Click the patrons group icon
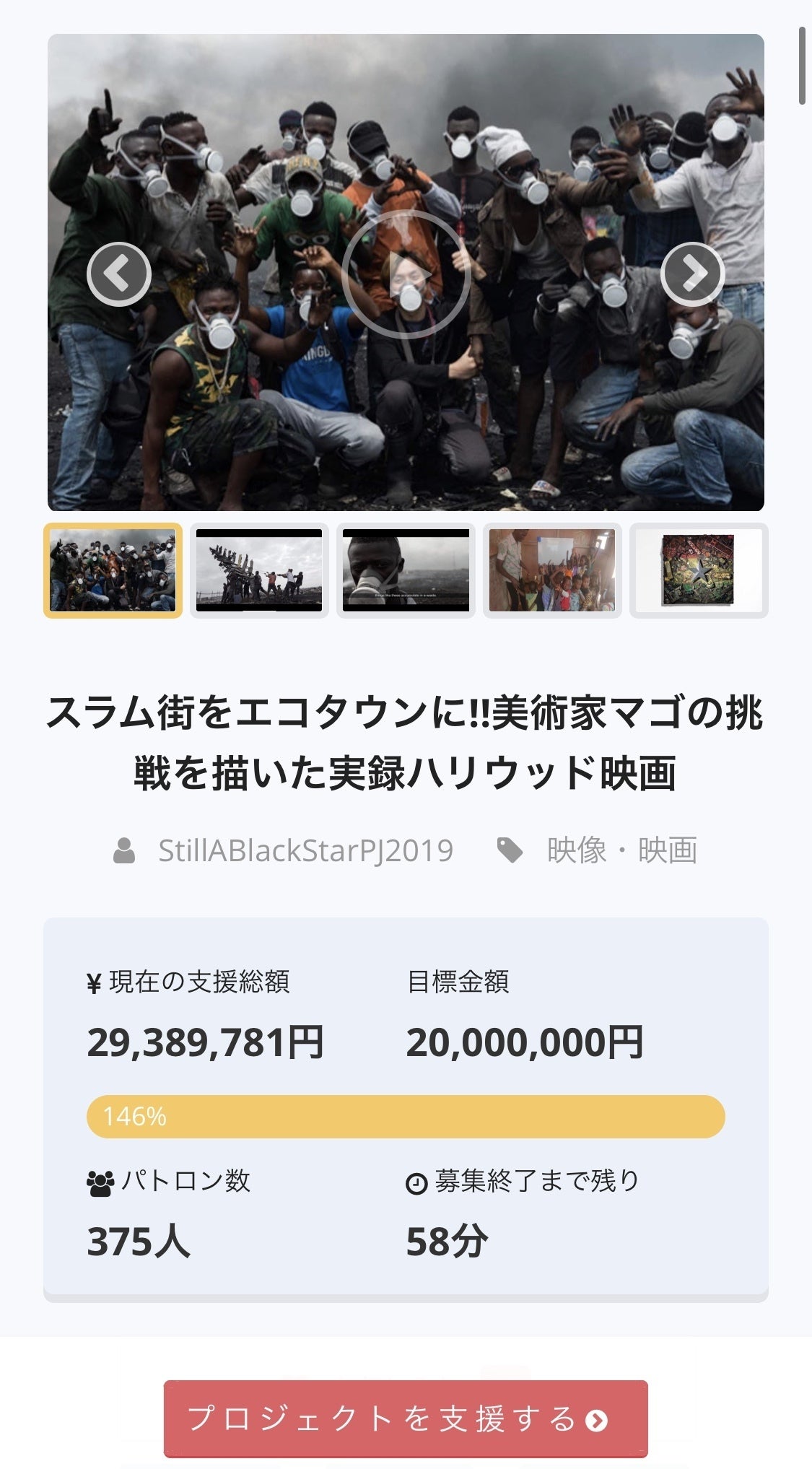Image resolution: width=812 pixels, height=1469 pixels. (x=100, y=1182)
